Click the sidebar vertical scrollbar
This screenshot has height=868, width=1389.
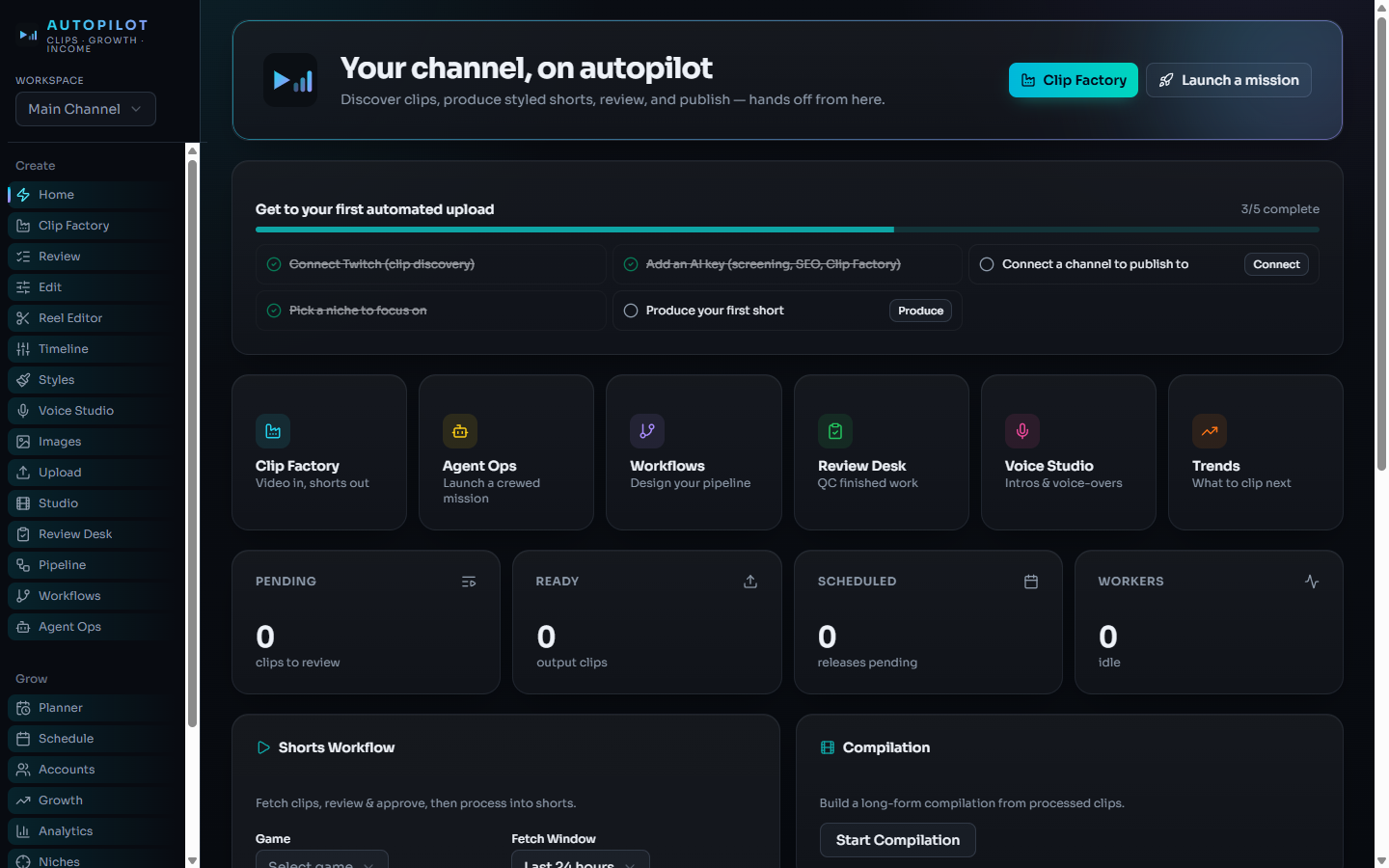pyautogui.click(x=192, y=444)
